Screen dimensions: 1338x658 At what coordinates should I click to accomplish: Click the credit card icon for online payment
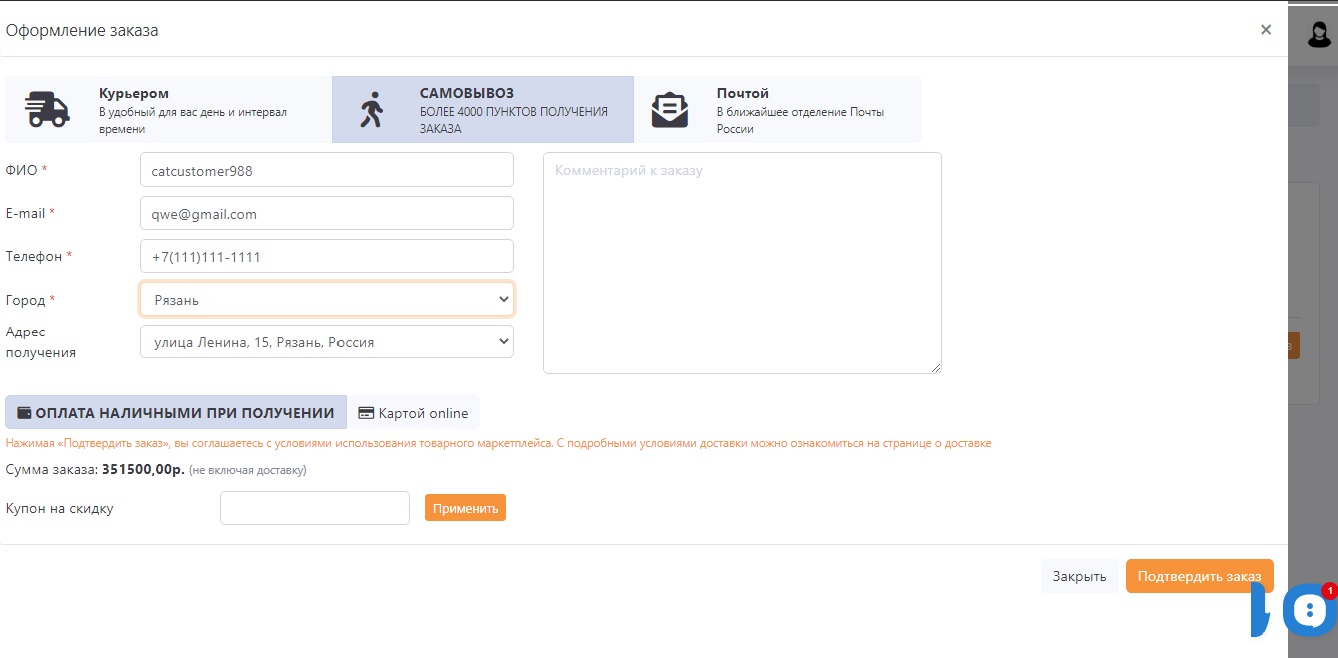366,413
